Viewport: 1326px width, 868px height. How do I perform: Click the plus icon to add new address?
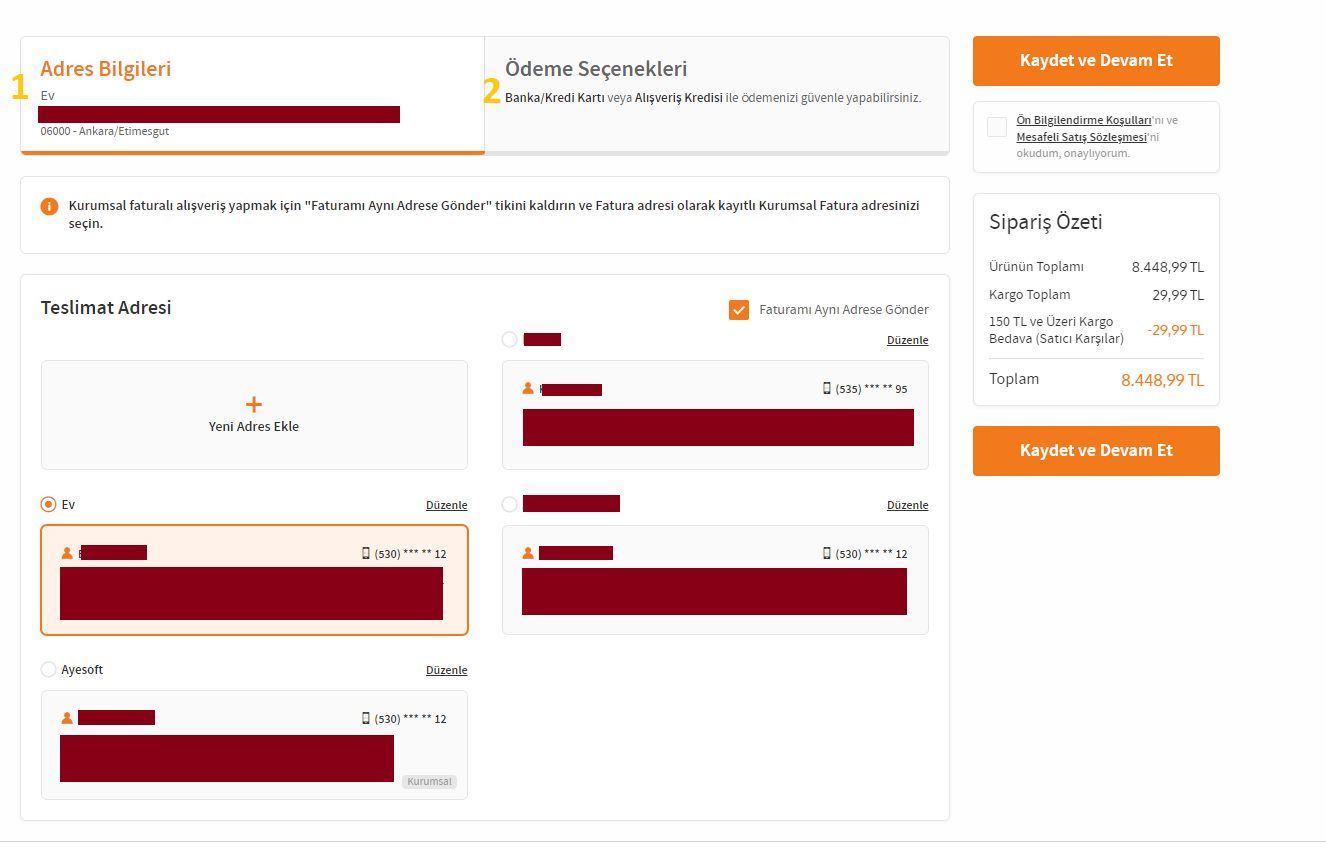(254, 404)
